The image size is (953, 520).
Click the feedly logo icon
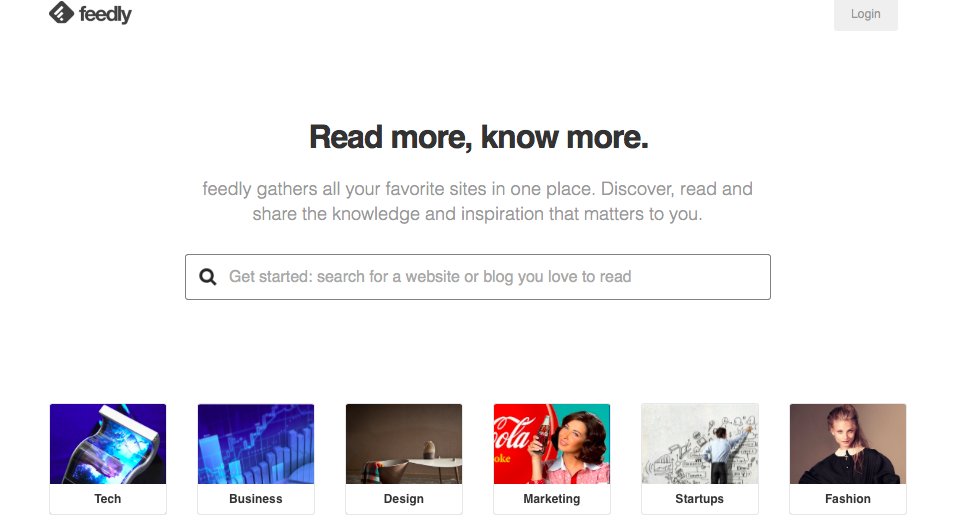coord(61,13)
